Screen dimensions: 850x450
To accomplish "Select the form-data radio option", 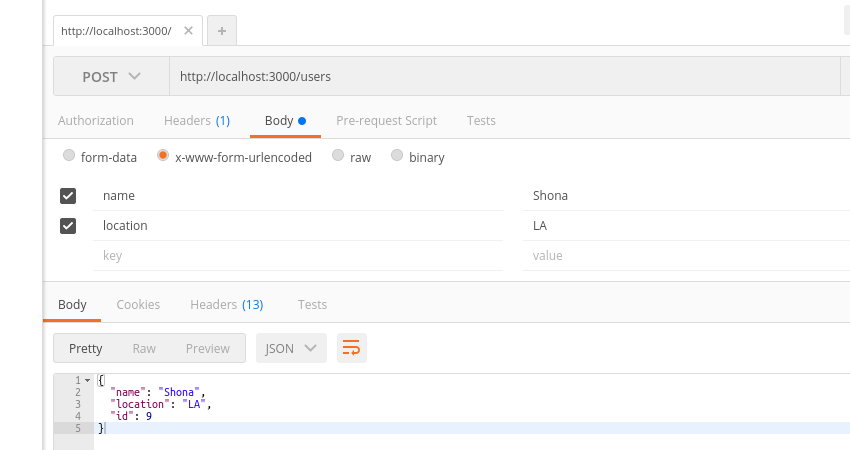I will click(69, 156).
